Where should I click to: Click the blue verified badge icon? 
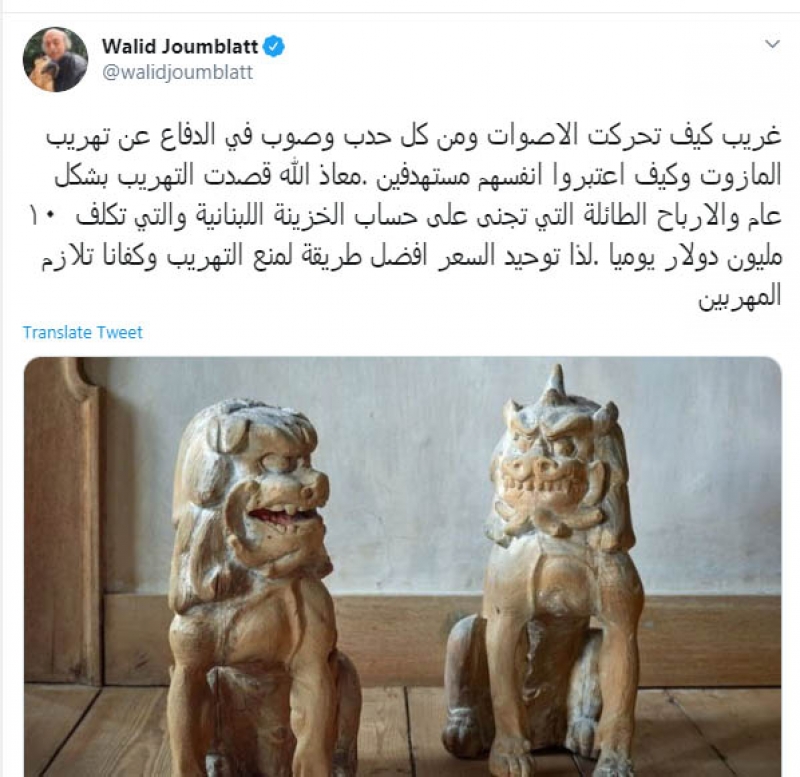[x=274, y=46]
